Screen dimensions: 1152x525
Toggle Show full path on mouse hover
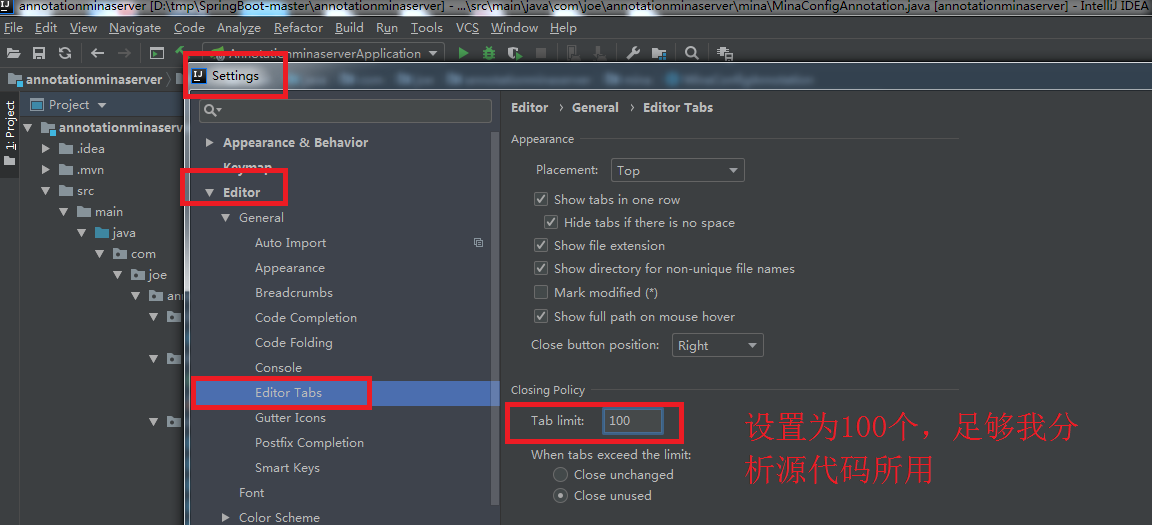pos(541,316)
